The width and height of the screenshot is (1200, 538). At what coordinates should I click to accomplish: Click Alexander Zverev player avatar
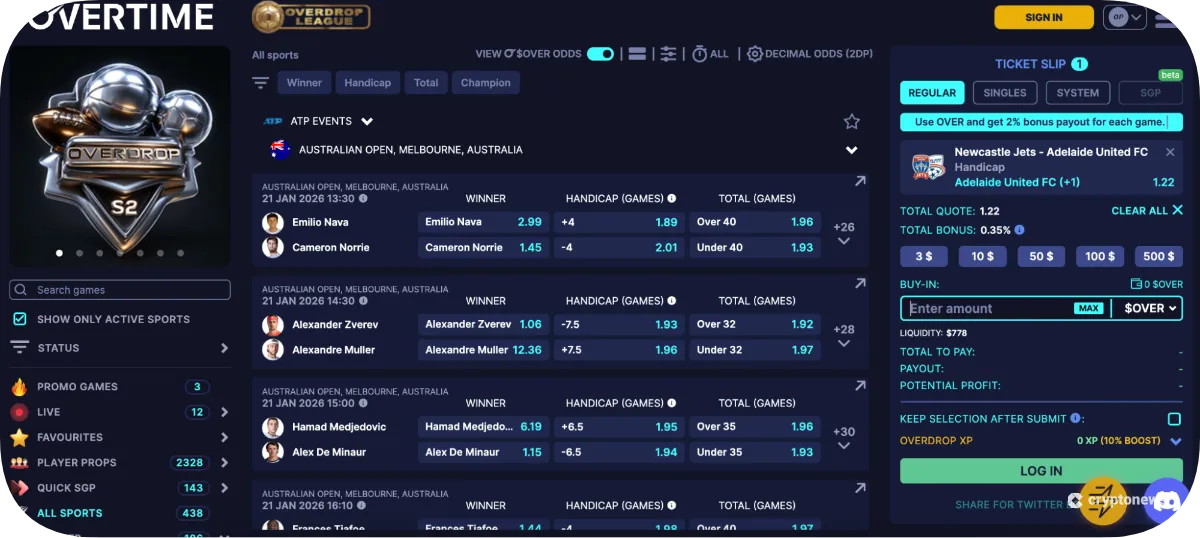(x=273, y=324)
